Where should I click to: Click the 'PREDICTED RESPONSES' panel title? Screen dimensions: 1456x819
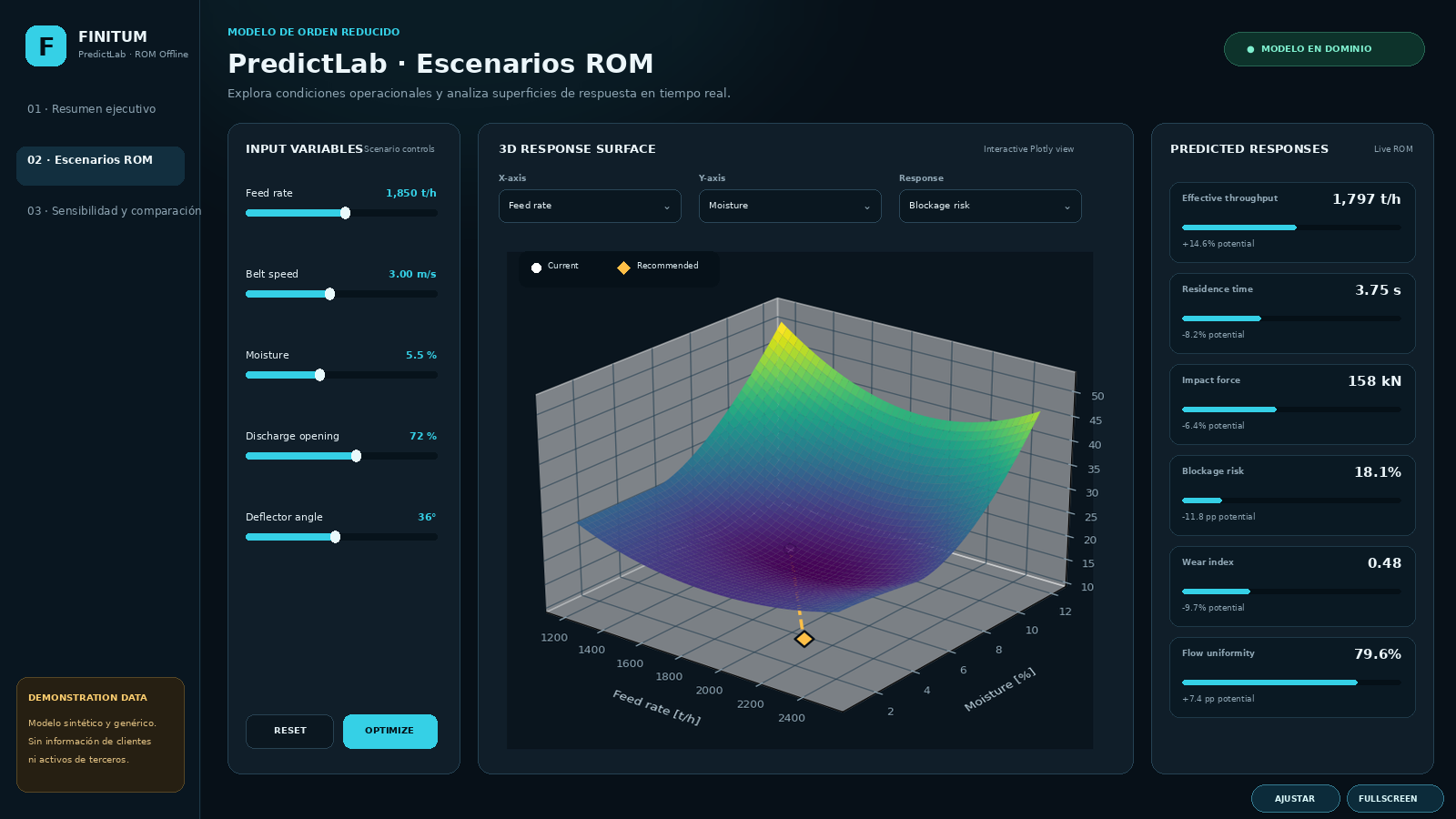pos(1249,149)
